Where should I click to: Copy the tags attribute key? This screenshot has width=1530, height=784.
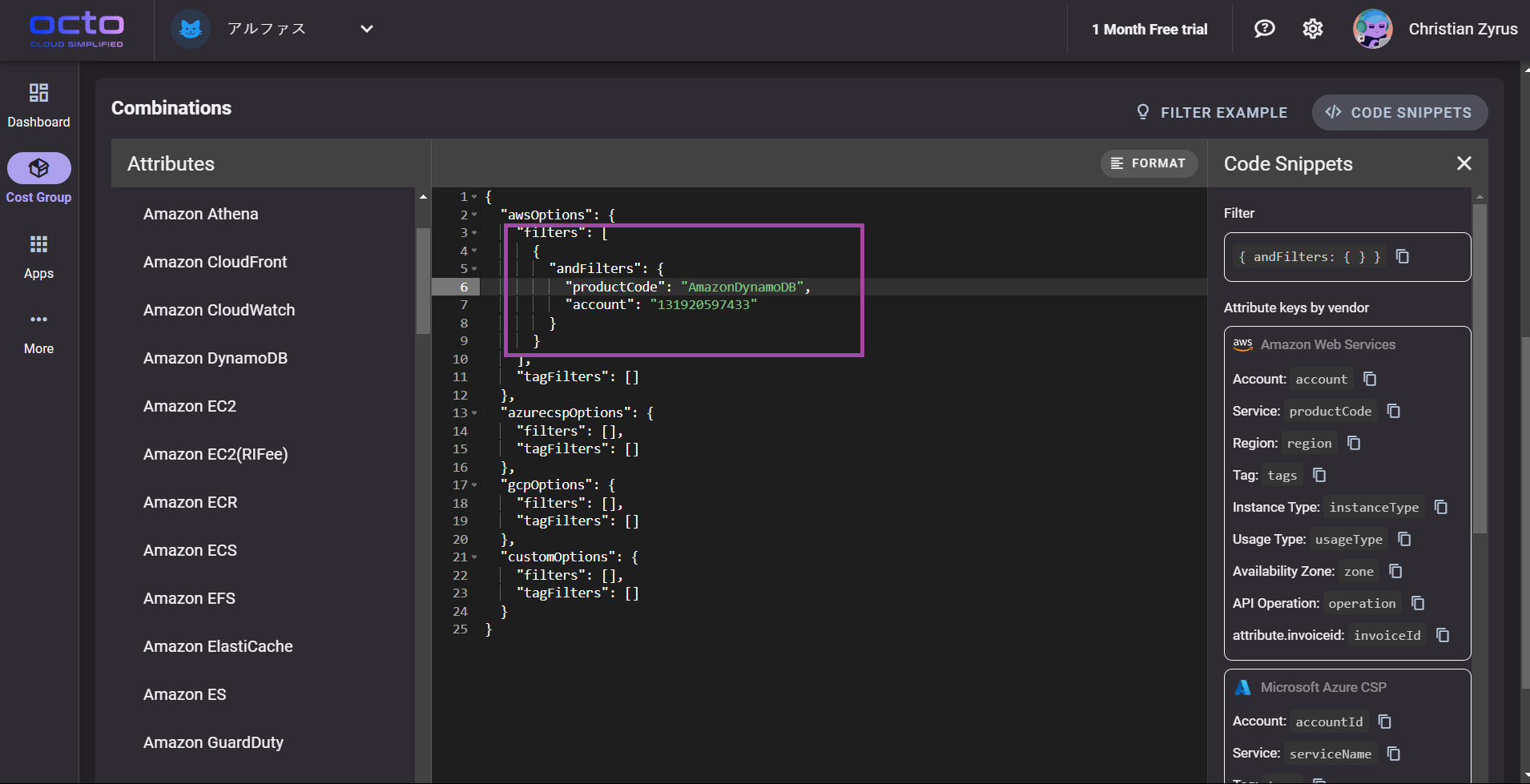click(x=1319, y=475)
